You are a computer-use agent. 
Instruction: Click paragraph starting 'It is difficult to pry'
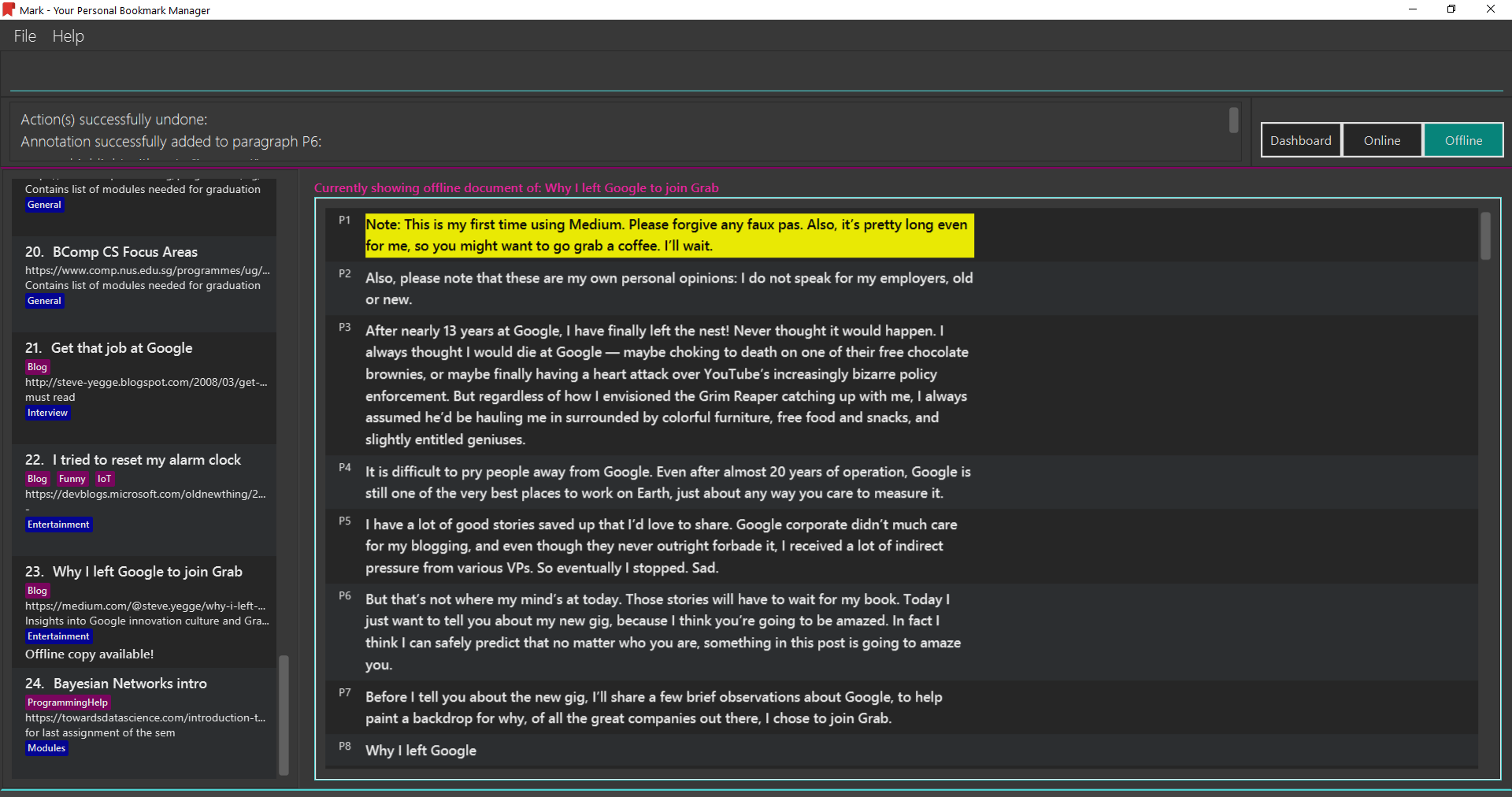[668, 483]
